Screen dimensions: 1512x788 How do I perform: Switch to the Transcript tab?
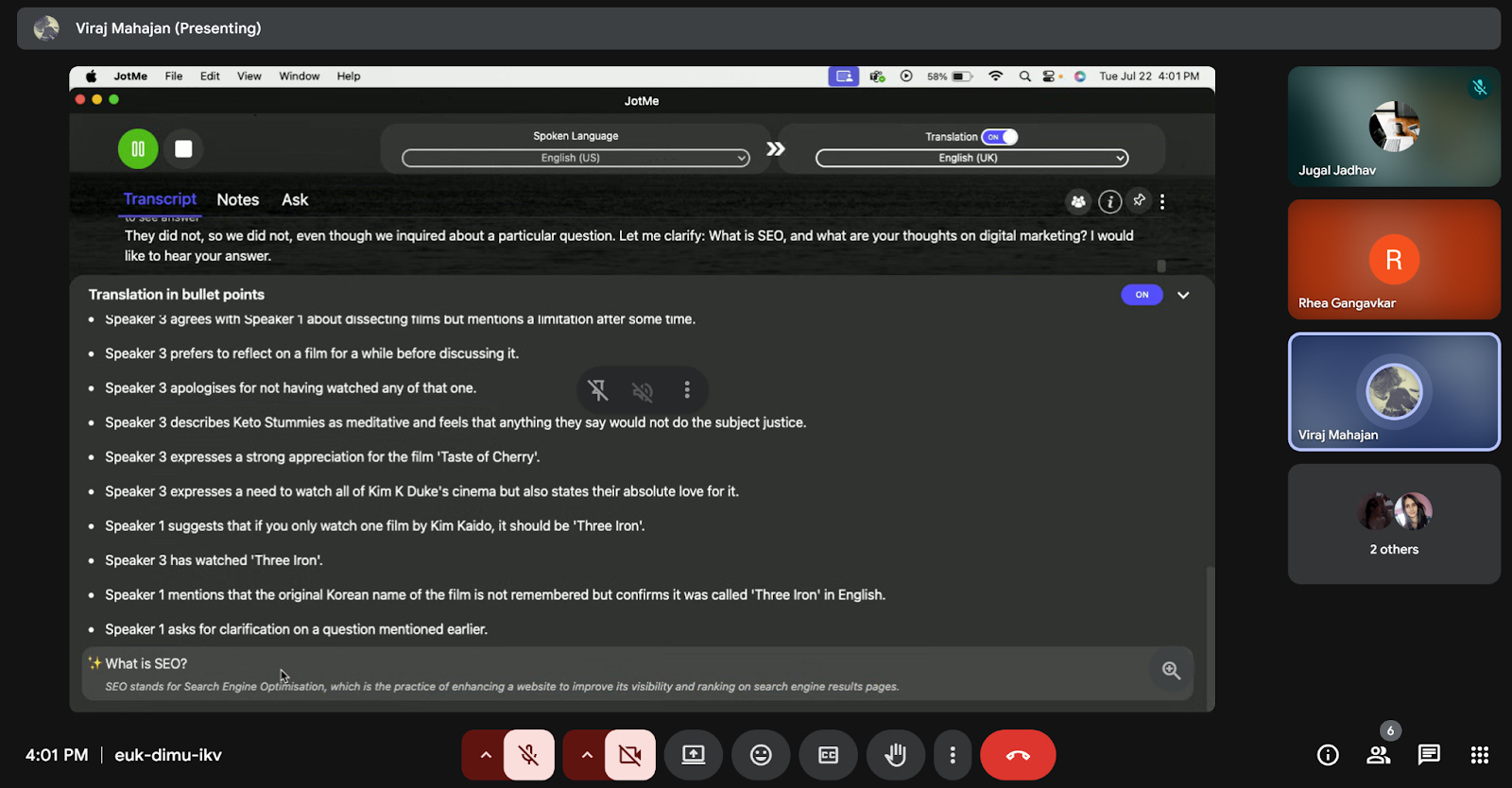(x=160, y=199)
